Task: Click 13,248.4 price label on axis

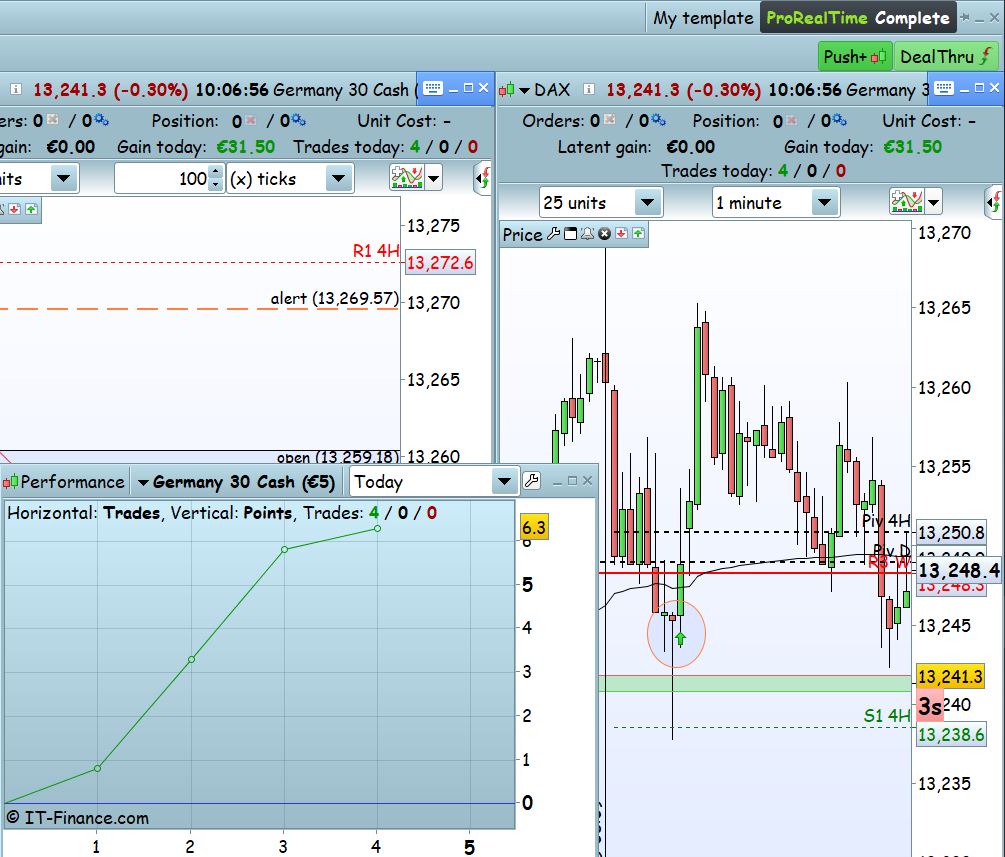Action: click(959, 570)
